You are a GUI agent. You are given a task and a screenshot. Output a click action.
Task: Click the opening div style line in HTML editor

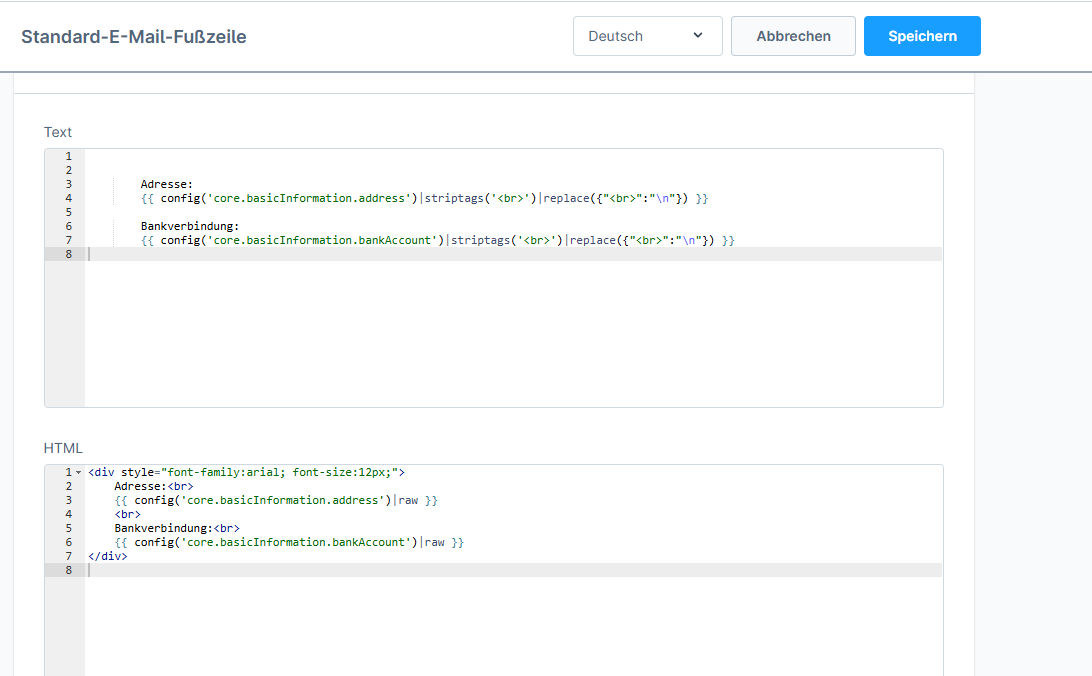pyautogui.click(x=246, y=472)
